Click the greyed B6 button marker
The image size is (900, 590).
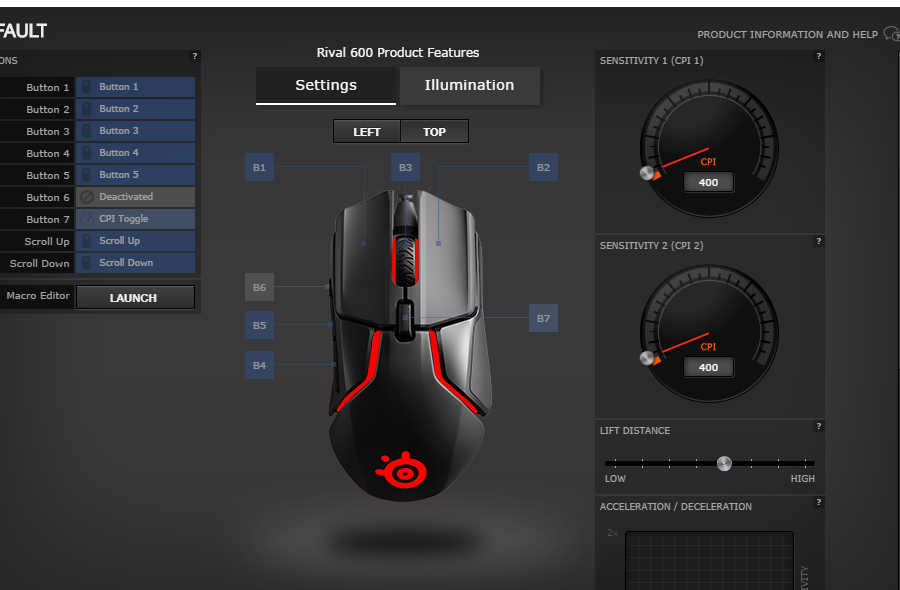tap(259, 287)
